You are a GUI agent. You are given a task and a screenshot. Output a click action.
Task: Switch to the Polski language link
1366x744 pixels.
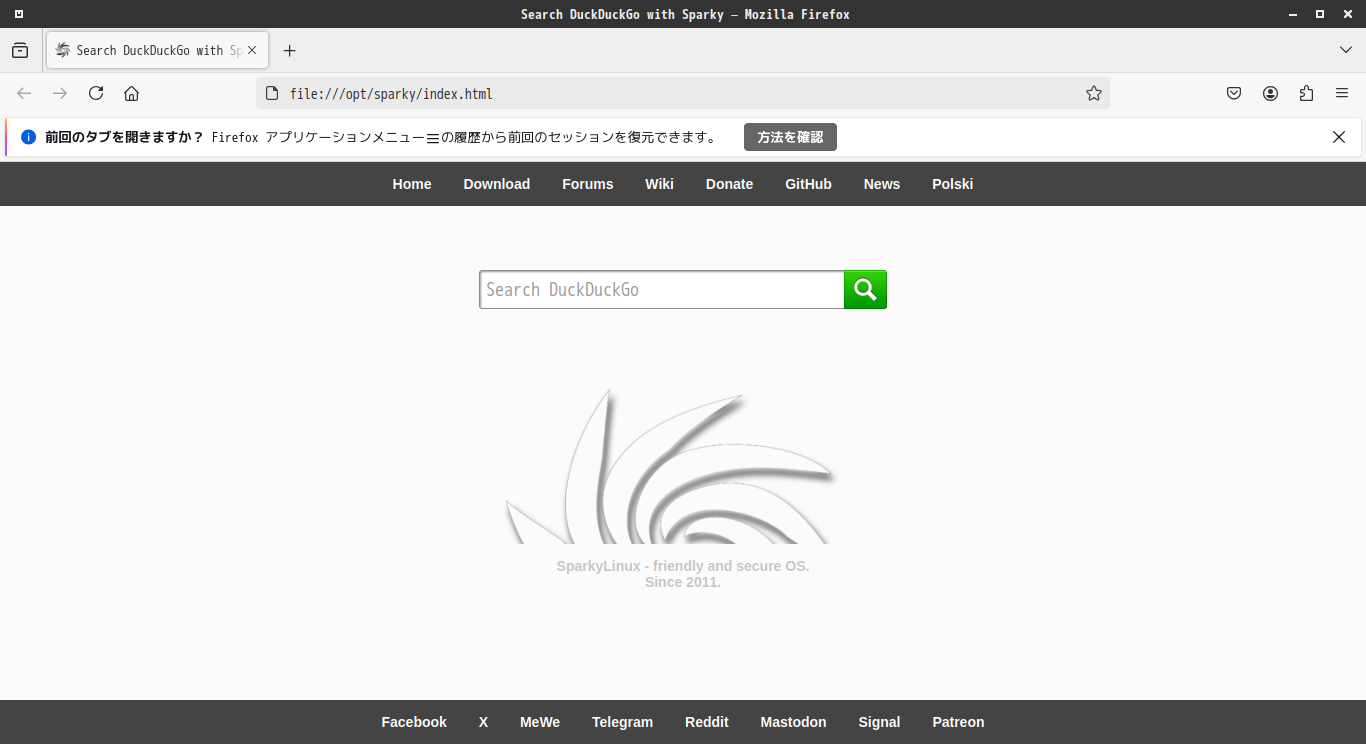tap(953, 184)
